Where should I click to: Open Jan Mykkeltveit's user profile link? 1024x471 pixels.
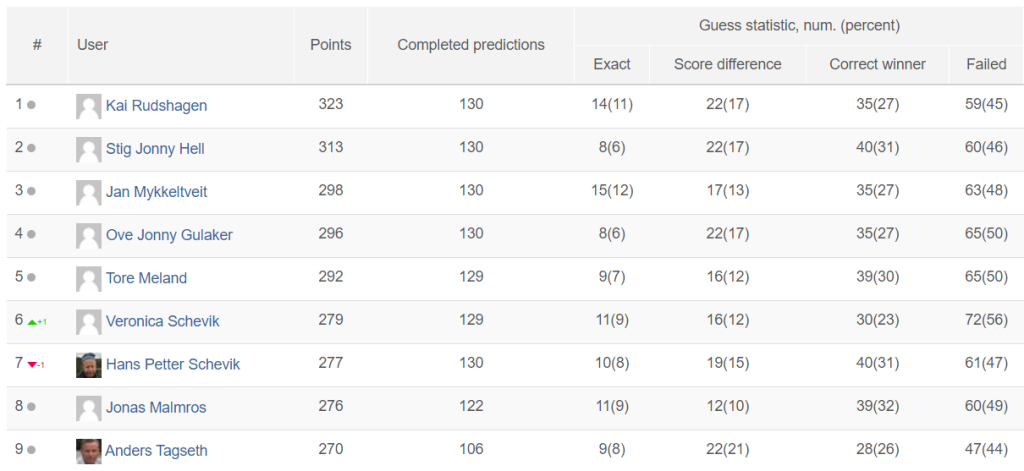(157, 191)
